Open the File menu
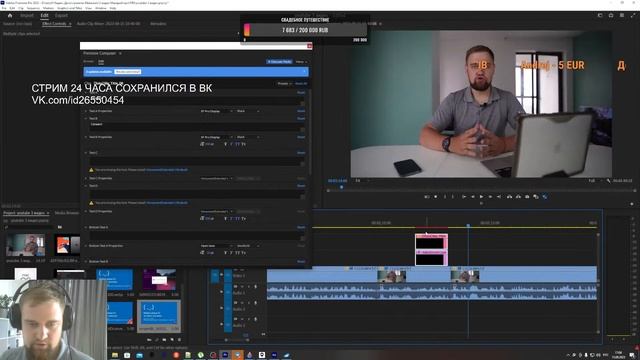 pos(4,8)
